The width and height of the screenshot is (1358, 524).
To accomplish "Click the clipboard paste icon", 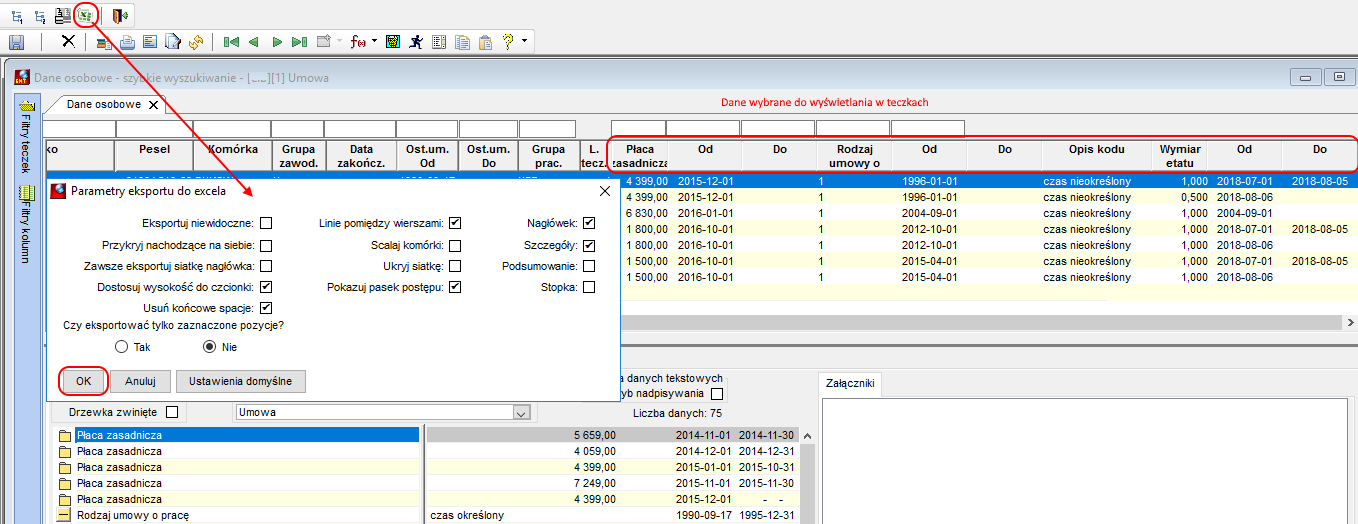I will click(x=485, y=42).
